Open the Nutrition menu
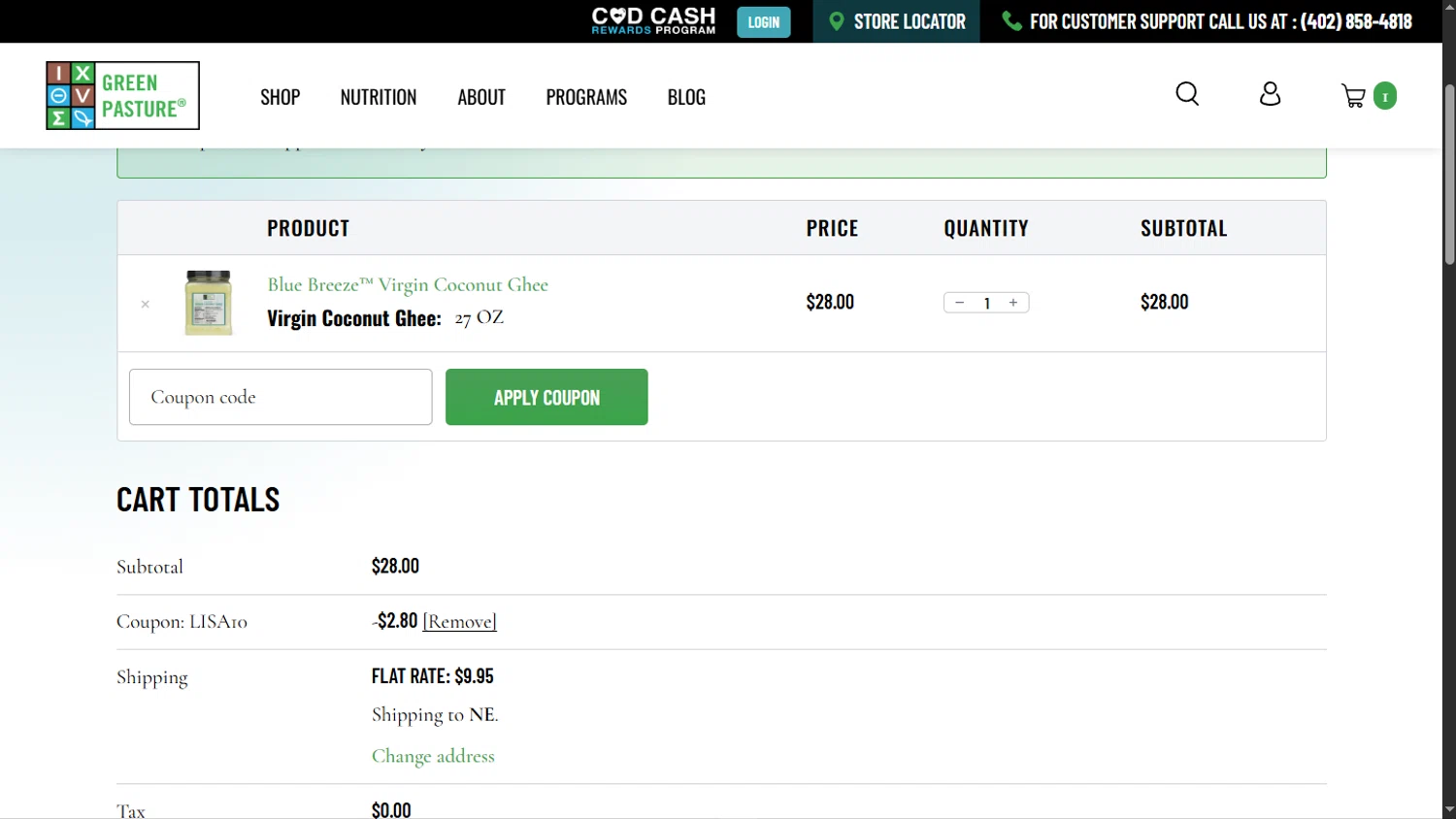The image size is (1456, 819). pos(379,97)
